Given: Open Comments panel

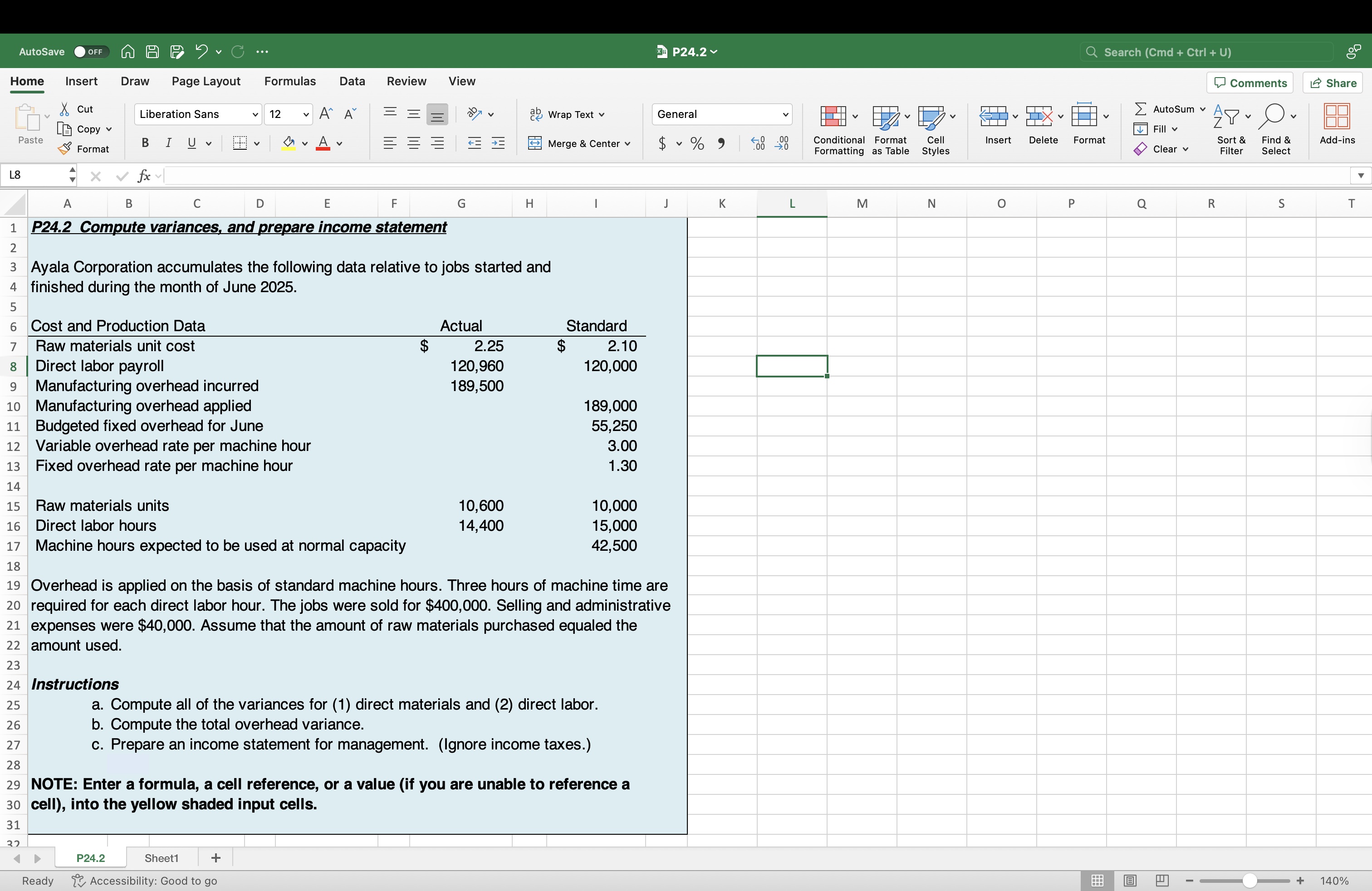Looking at the screenshot, I should click(x=1250, y=83).
